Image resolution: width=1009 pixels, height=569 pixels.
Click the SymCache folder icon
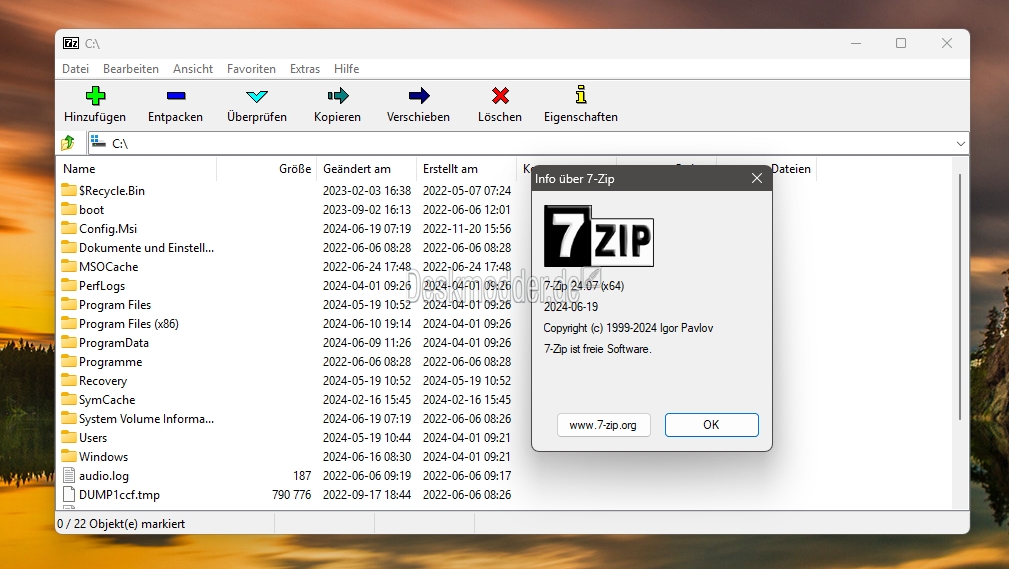pos(69,399)
